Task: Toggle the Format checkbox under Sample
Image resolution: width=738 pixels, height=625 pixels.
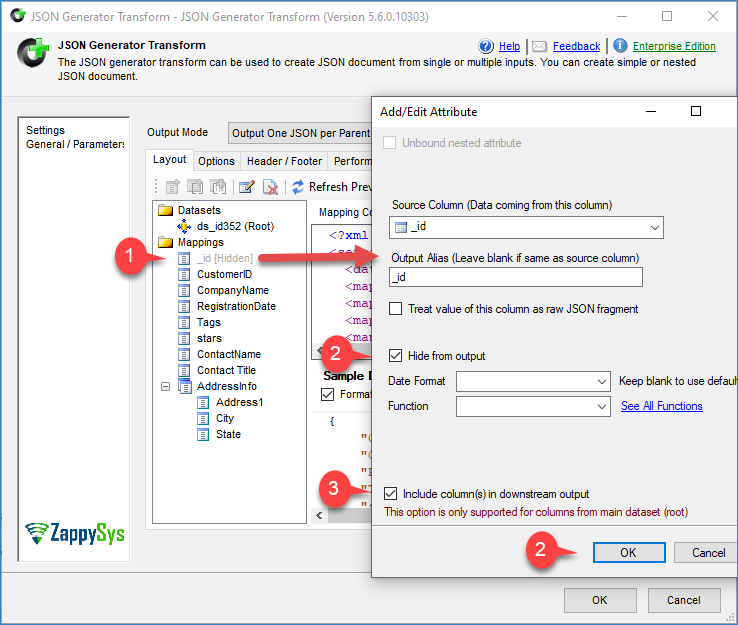Action: coord(327,394)
